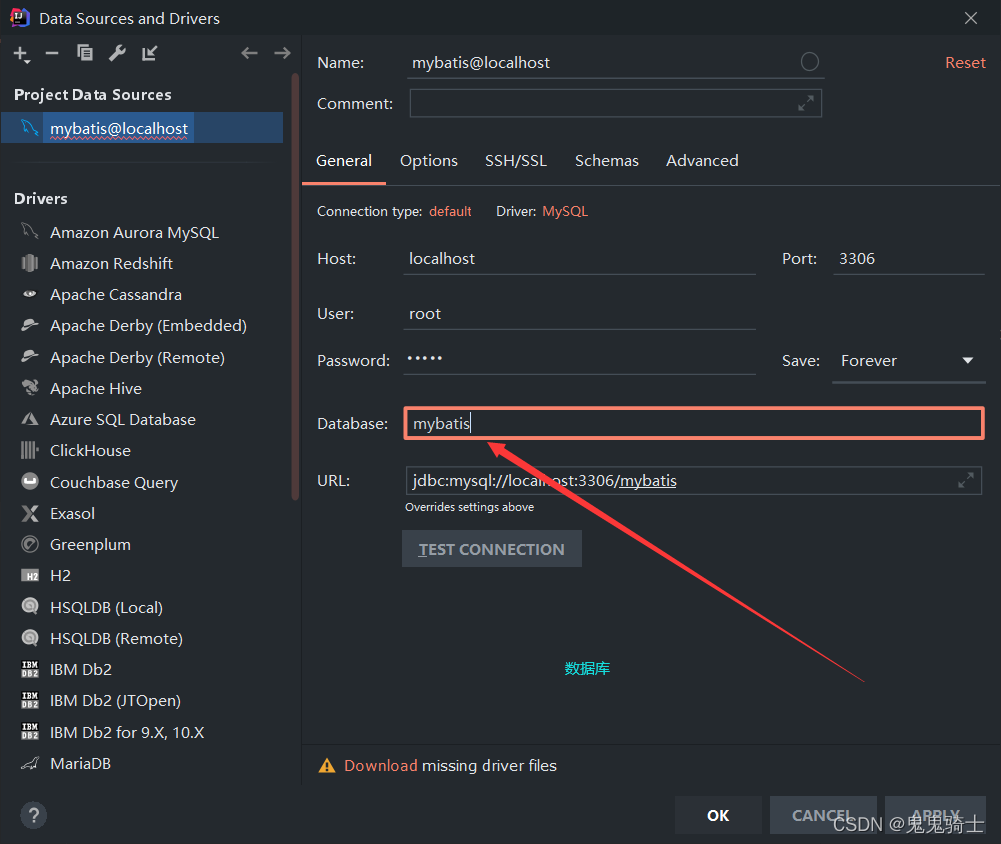The height and width of the screenshot is (844, 1001).
Task: Open the Schemas tab
Action: click(x=606, y=161)
